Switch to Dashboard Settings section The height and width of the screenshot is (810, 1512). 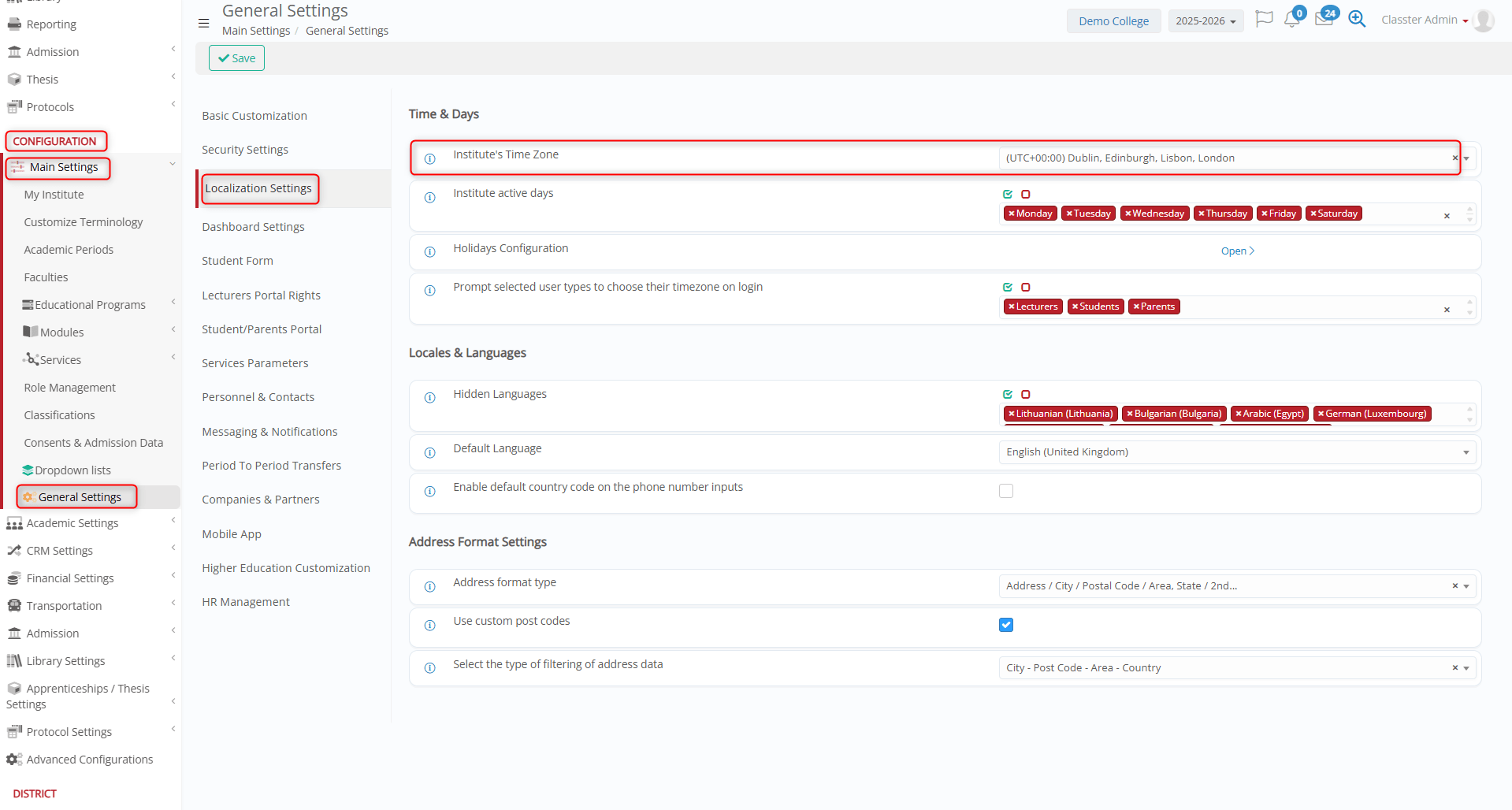click(253, 227)
